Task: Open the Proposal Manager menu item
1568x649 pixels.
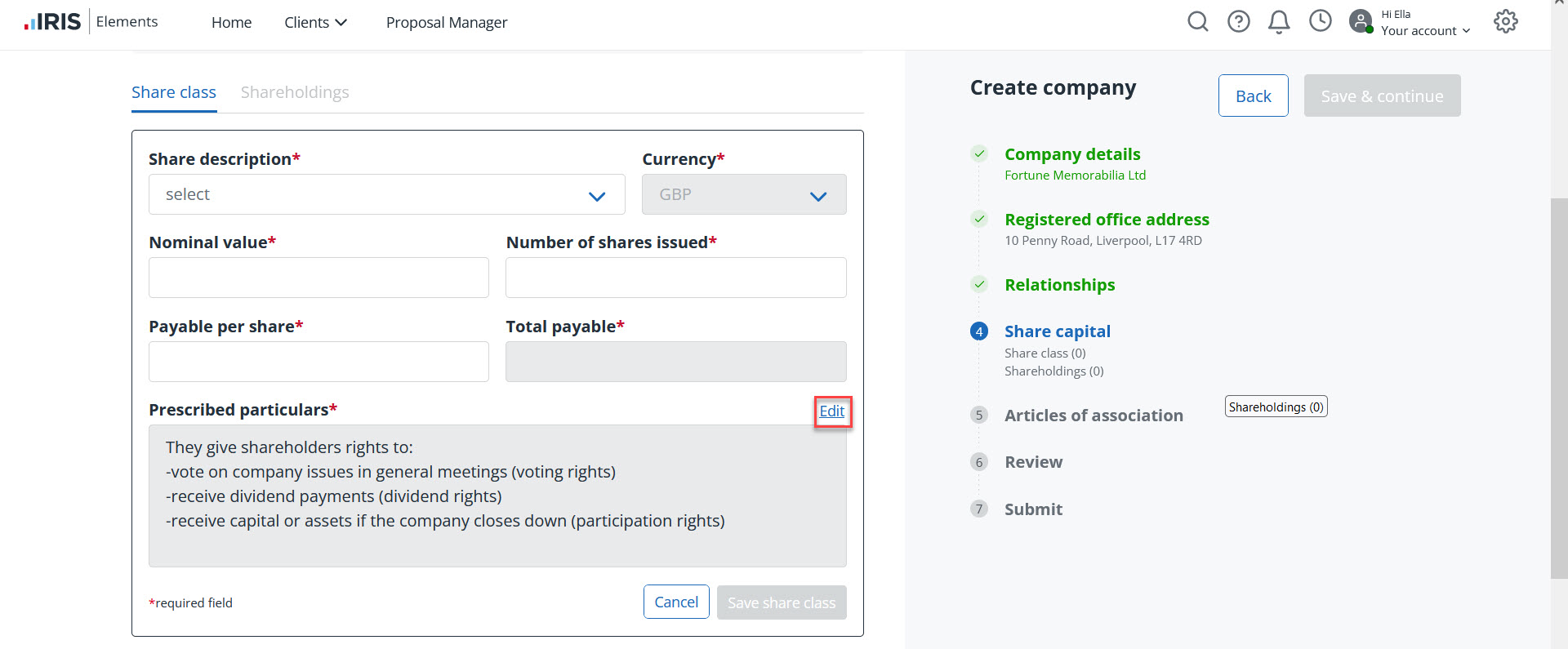Action: coord(447,23)
